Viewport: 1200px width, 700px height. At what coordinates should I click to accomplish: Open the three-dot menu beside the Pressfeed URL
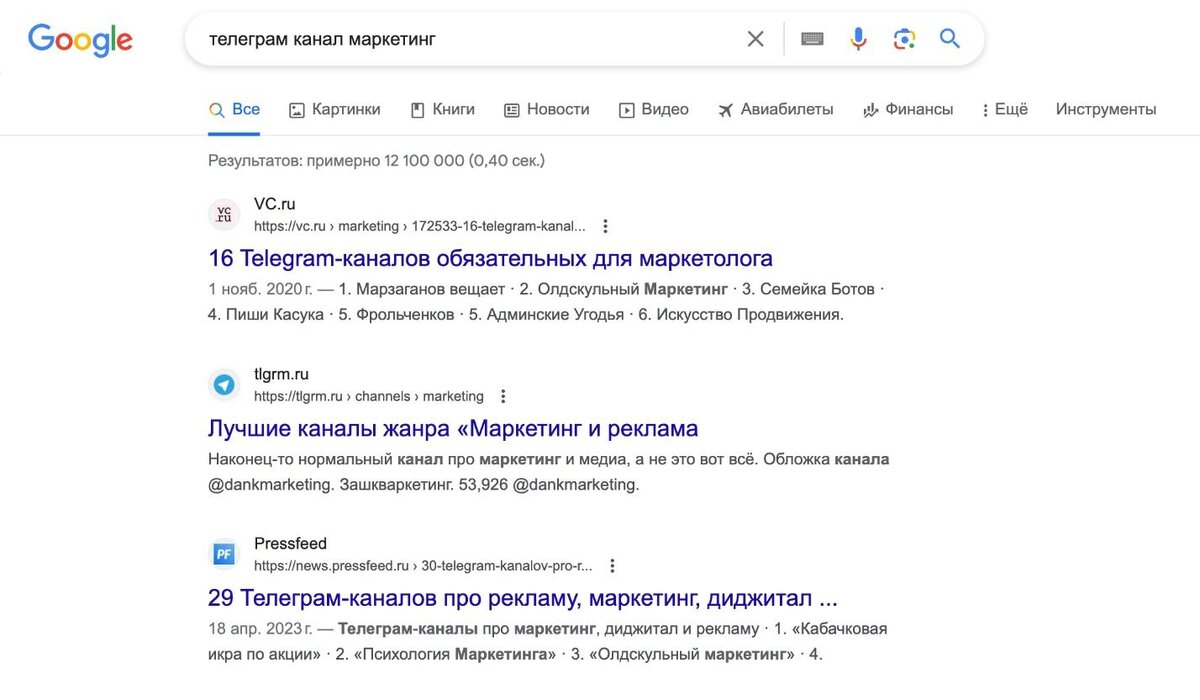[x=612, y=566]
